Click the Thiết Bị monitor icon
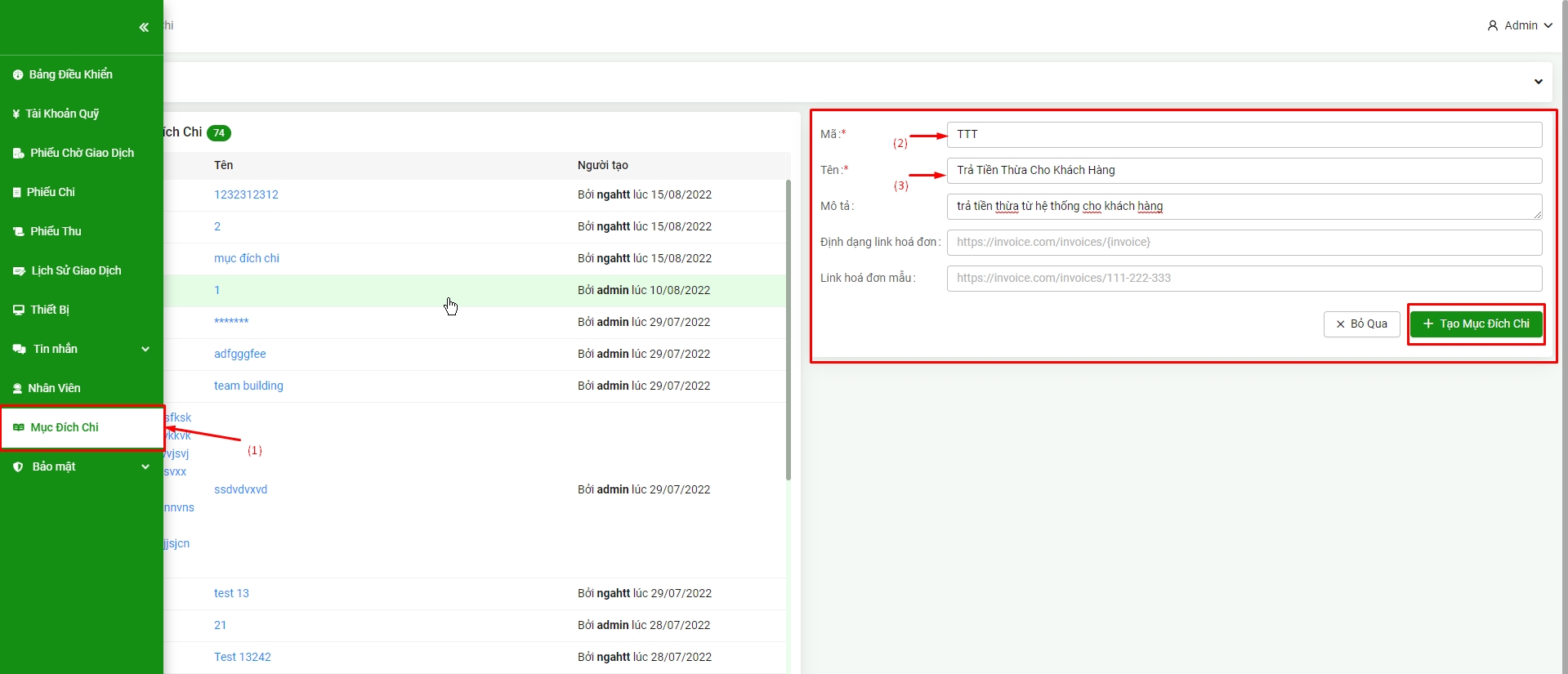1568x674 pixels. click(18, 310)
